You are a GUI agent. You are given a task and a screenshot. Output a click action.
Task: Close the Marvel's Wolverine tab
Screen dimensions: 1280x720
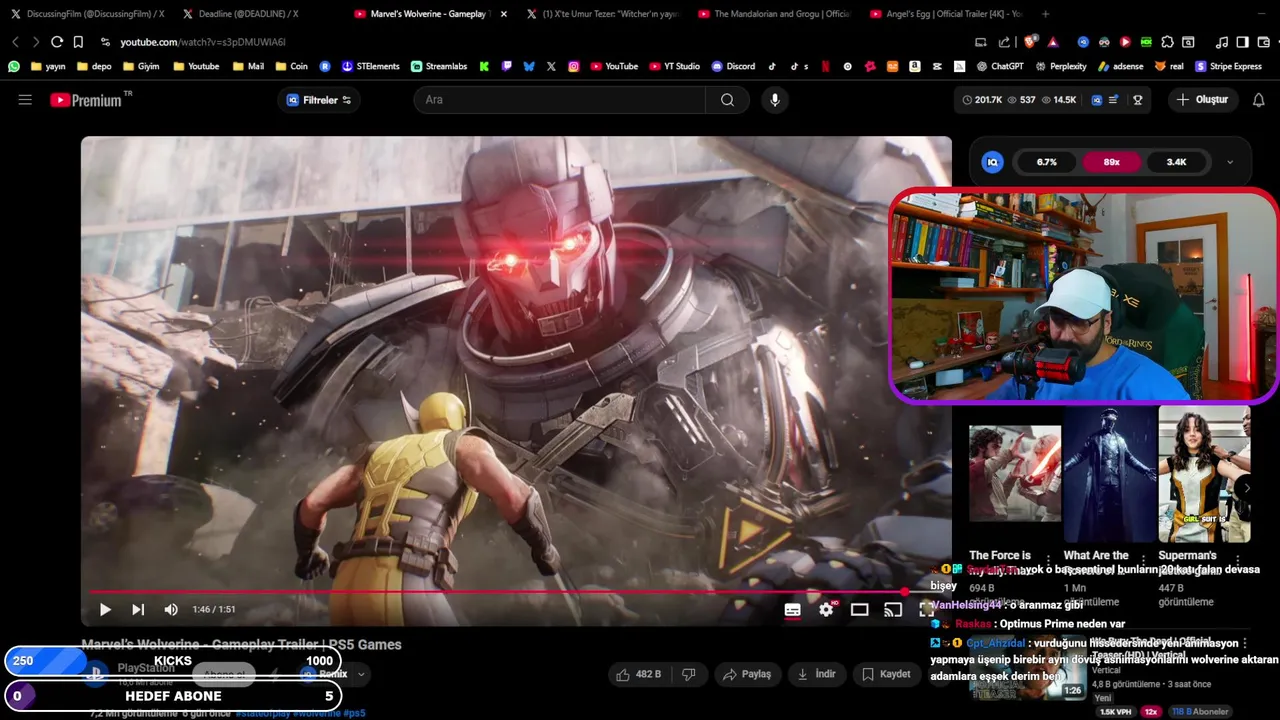click(x=503, y=14)
